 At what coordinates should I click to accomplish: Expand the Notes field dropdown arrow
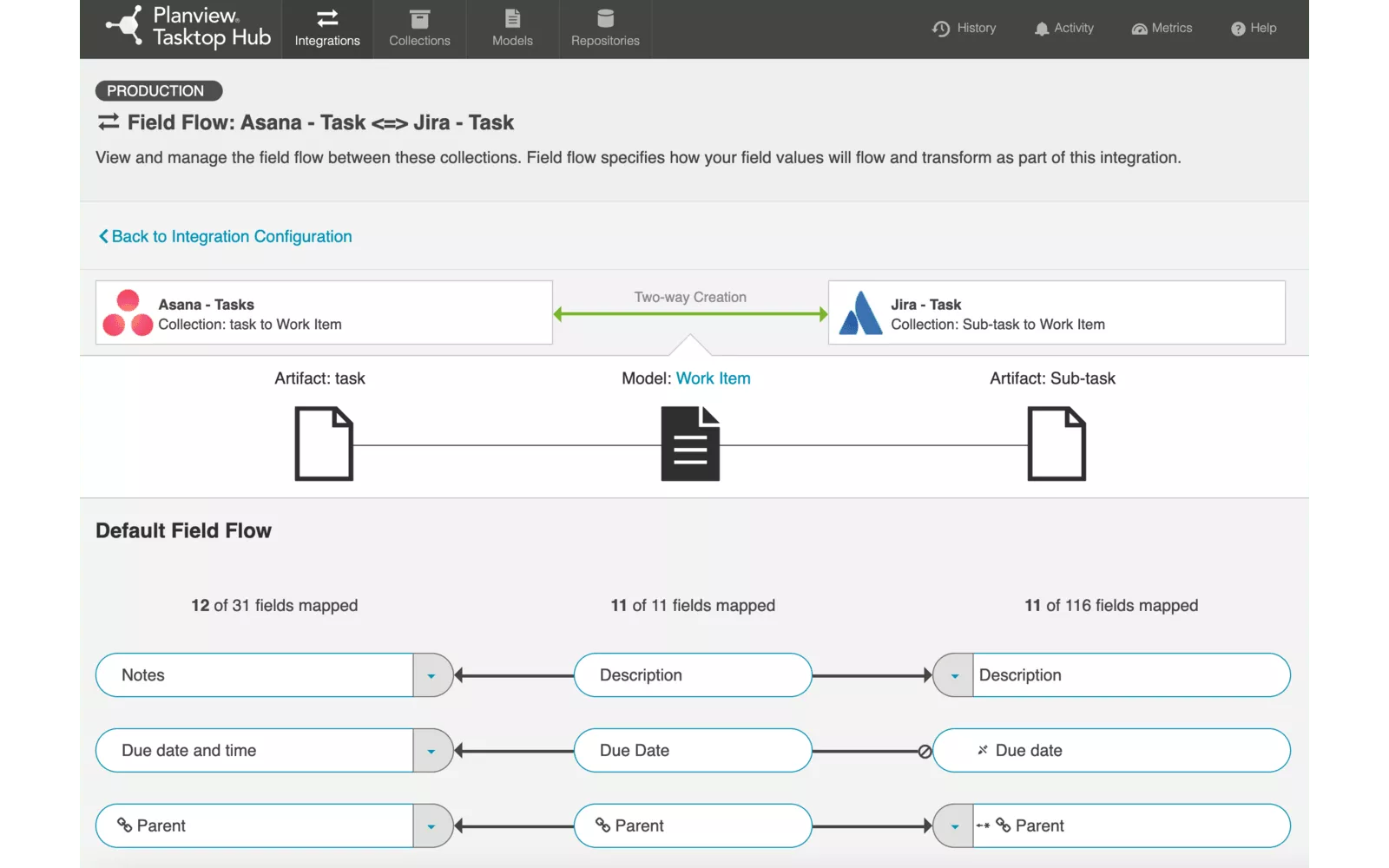[x=431, y=676]
